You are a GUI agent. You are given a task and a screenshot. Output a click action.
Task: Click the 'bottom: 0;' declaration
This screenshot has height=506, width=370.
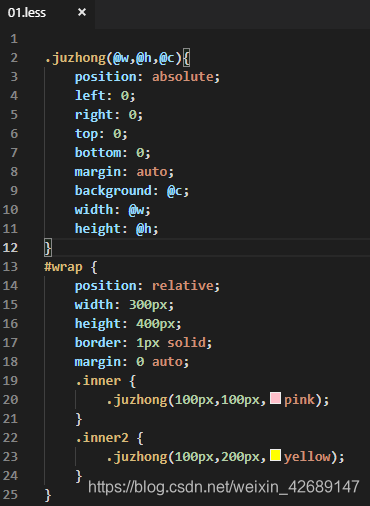pyautogui.click(x=113, y=153)
